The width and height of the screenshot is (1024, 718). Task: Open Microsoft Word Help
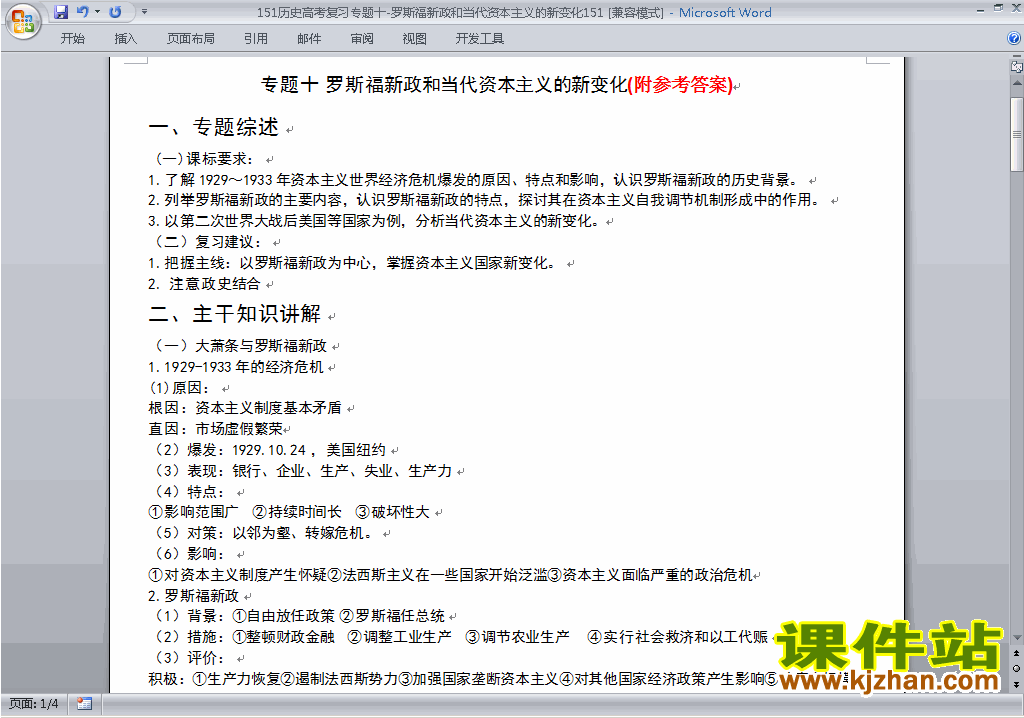click(1014, 39)
